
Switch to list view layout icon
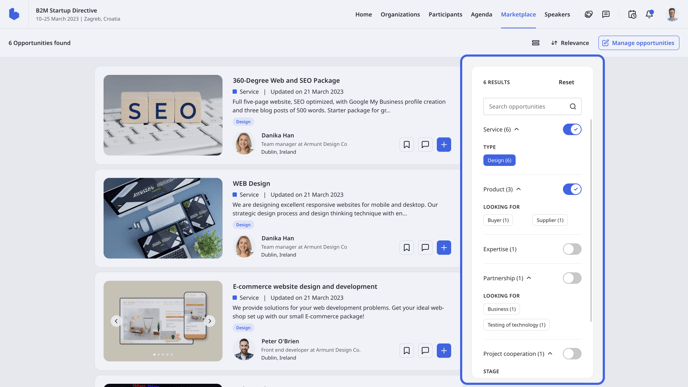point(535,43)
